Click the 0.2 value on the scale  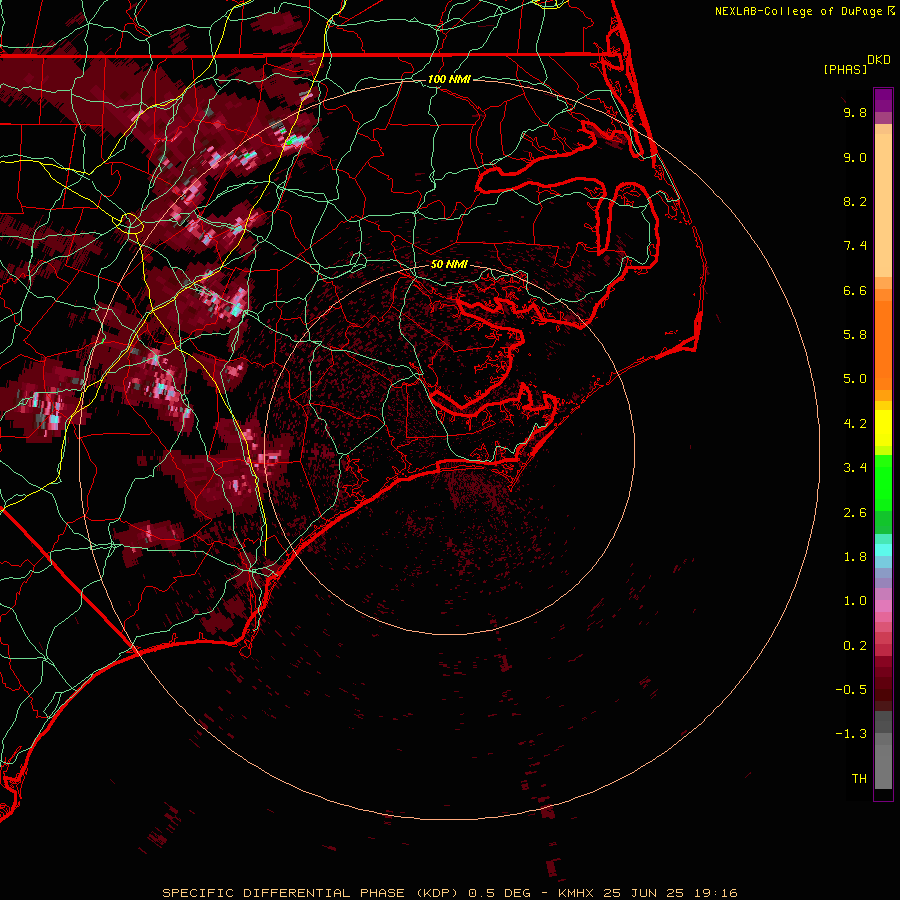(855, 646)
